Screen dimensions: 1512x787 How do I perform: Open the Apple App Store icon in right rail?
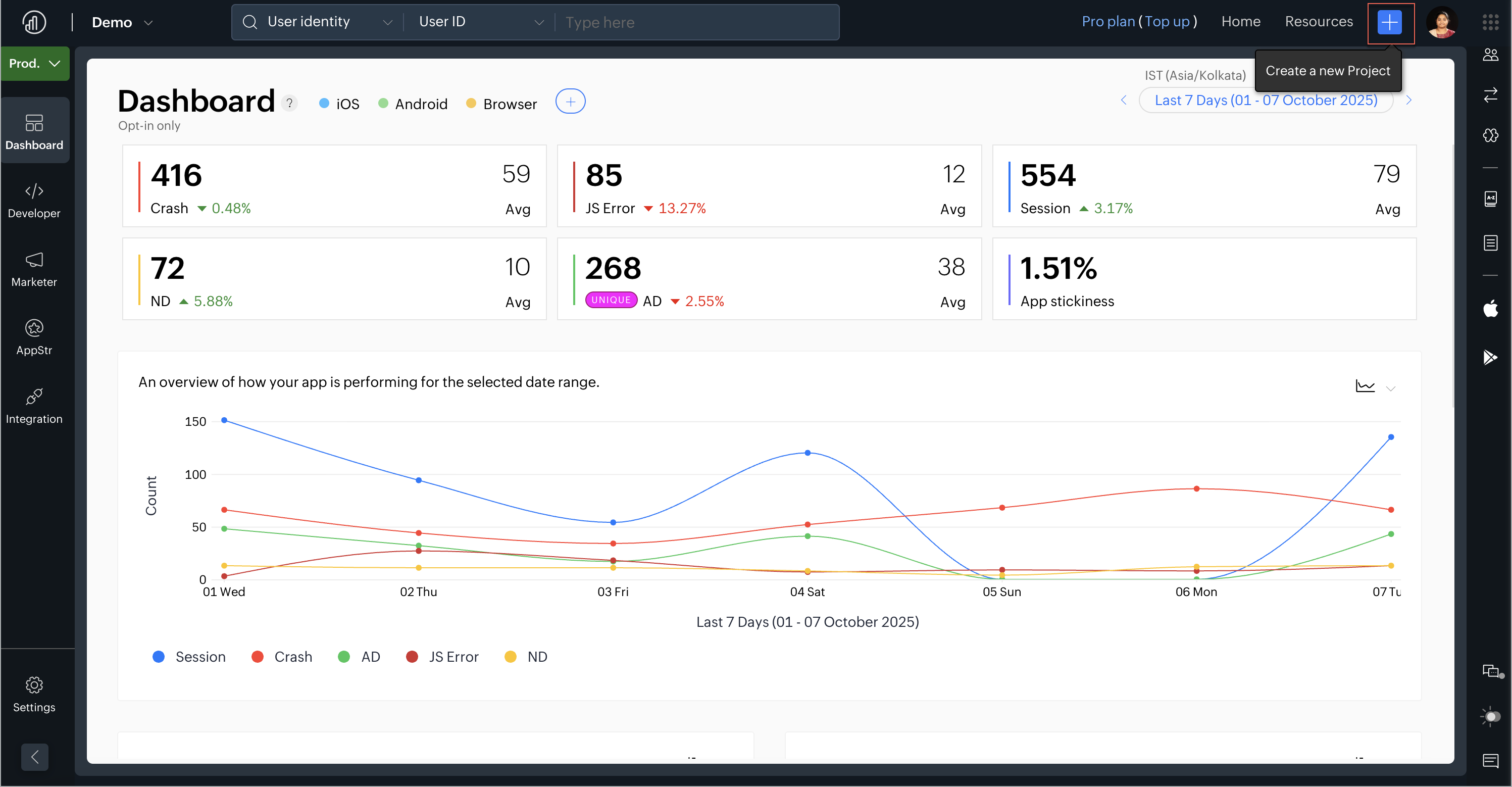tap(1490, 308)
